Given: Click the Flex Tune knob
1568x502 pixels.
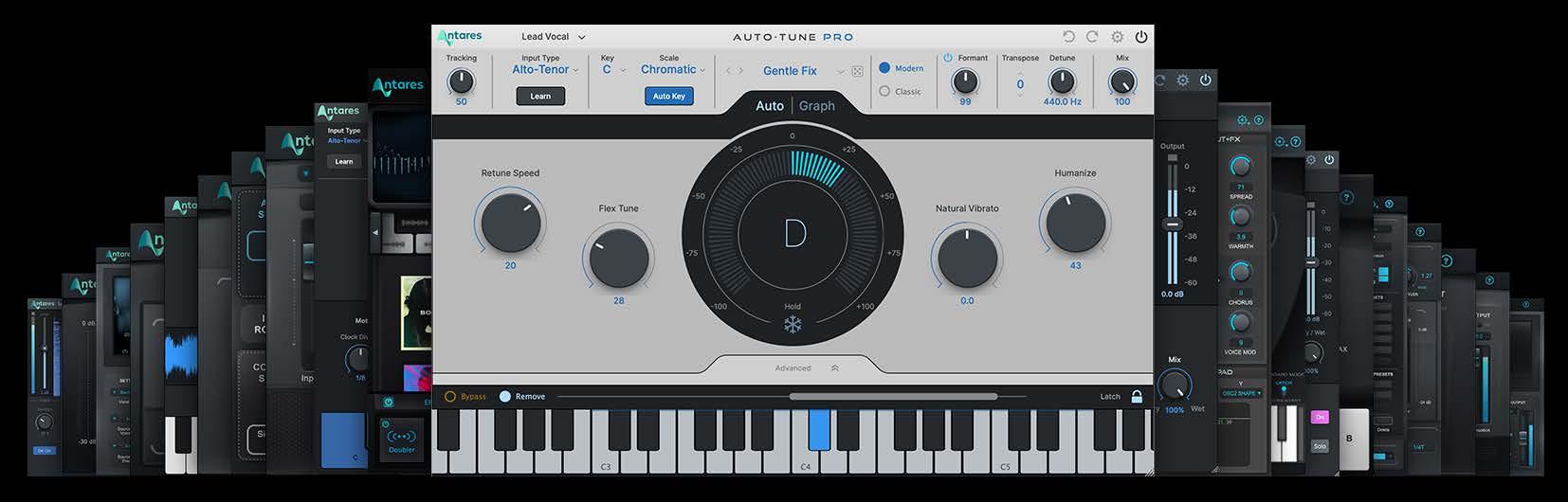Looking at the screenshot, I should click(x=618, y=257).
